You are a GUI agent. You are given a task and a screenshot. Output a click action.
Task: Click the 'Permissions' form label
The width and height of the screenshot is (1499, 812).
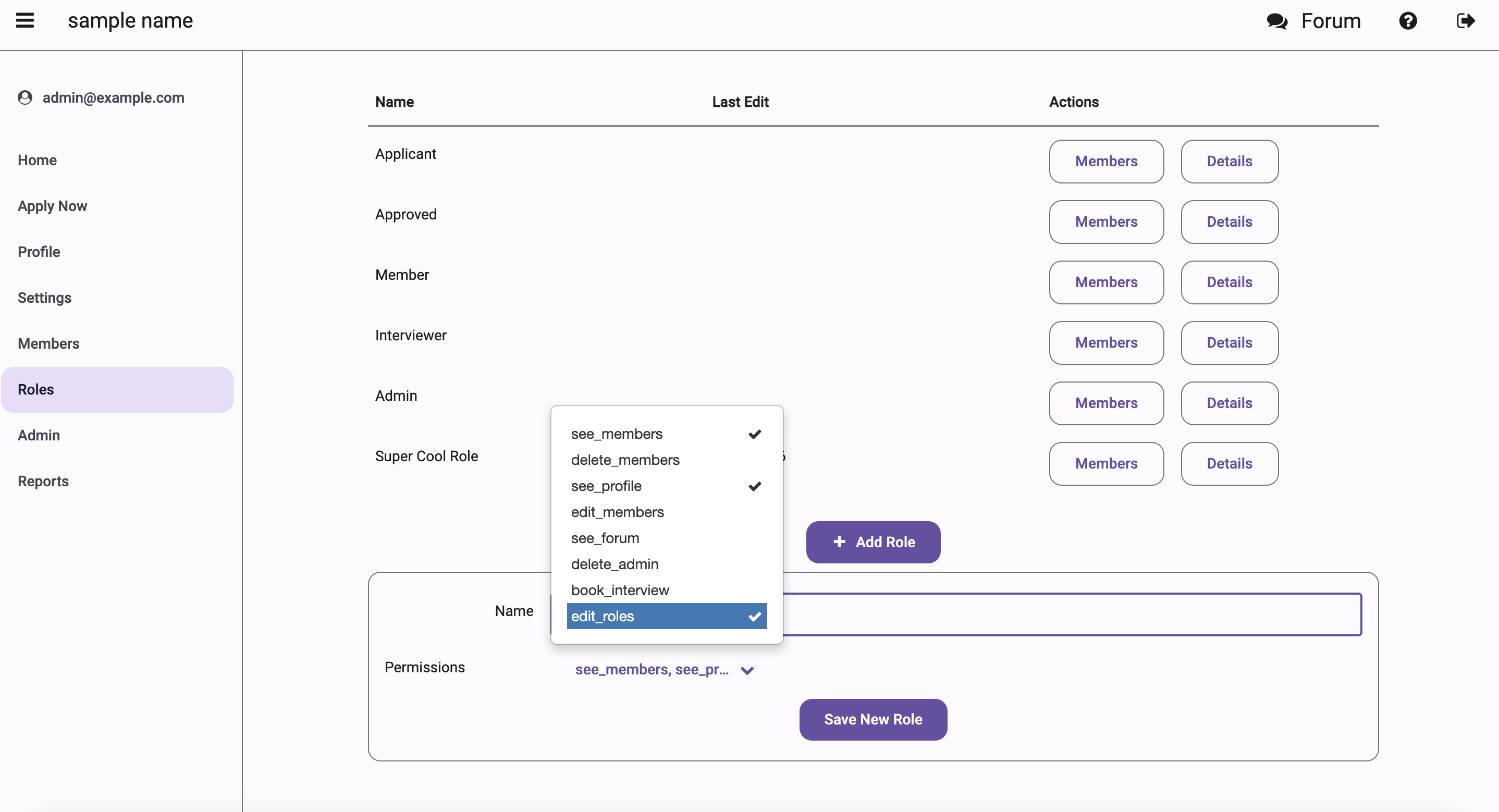point(425,667)
